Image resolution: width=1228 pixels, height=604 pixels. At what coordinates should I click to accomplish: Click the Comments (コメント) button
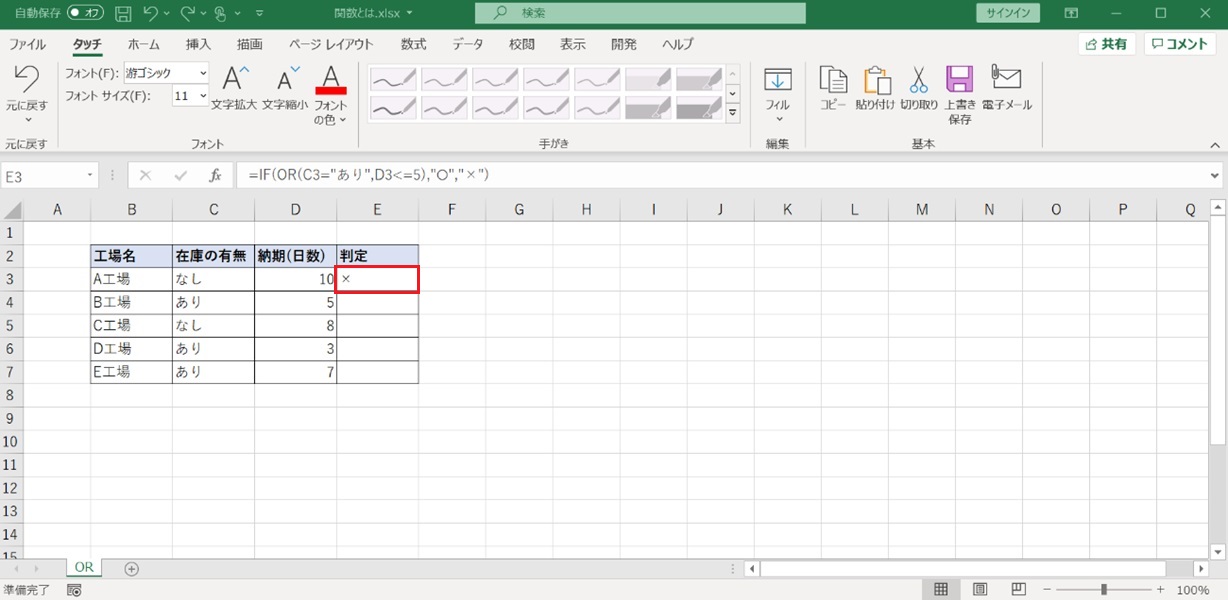[x=1180, y=44]
